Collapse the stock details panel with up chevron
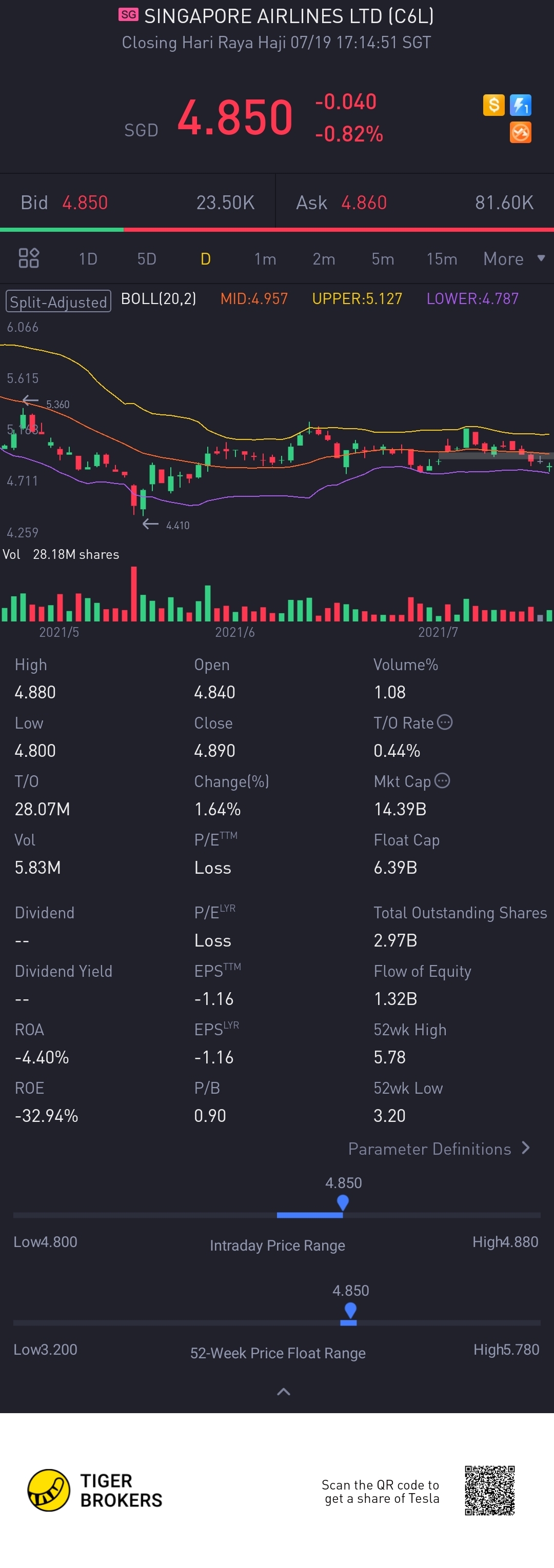The image size is (554, 1568). 284,1392
